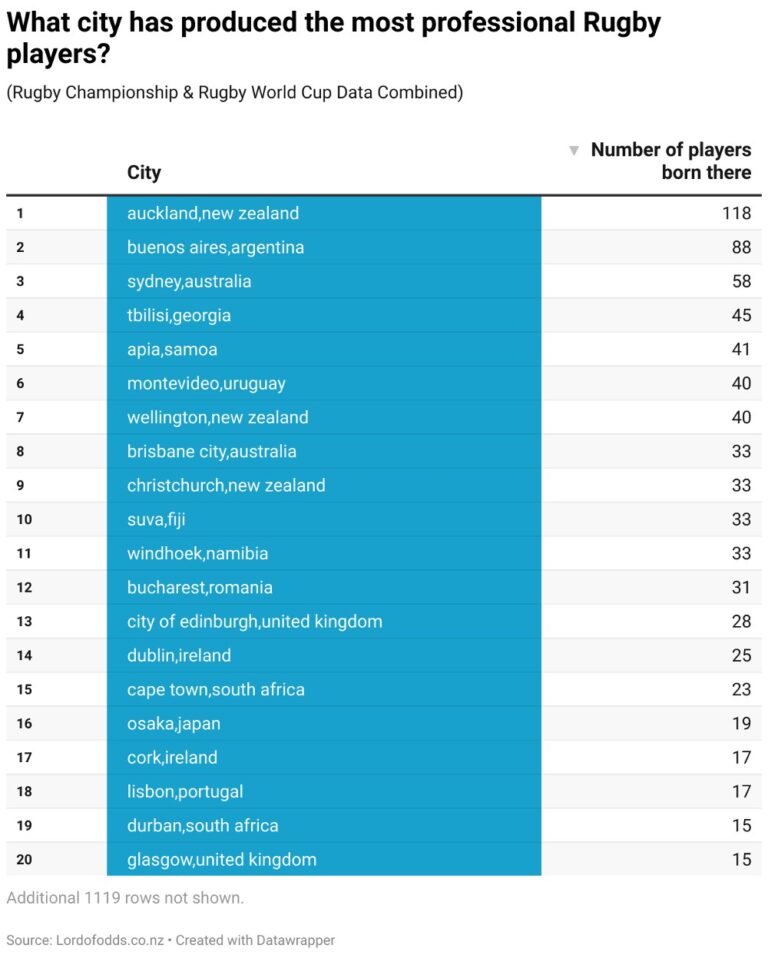This screenshot has height=955, width=768.
Task: Click the tbilisi,georgia cell
Action: pyautogui.click(x=179, y=315)
